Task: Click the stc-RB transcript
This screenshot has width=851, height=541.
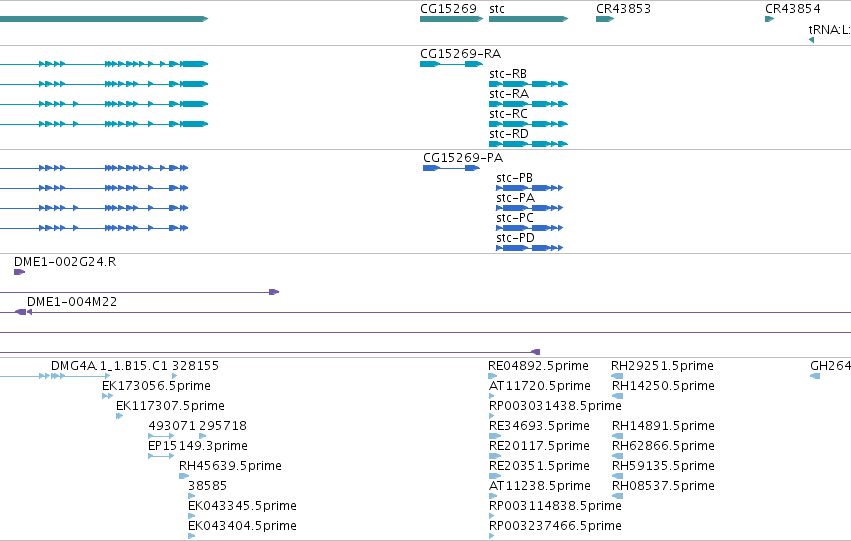Action: pos(528,84)
